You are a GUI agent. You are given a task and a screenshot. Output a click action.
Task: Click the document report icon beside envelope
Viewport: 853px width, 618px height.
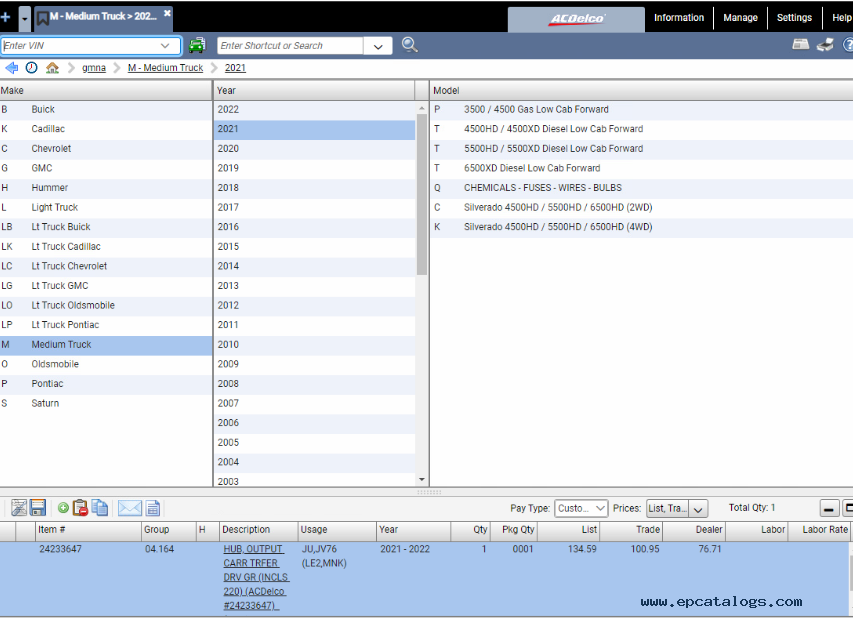coord(153,508)
